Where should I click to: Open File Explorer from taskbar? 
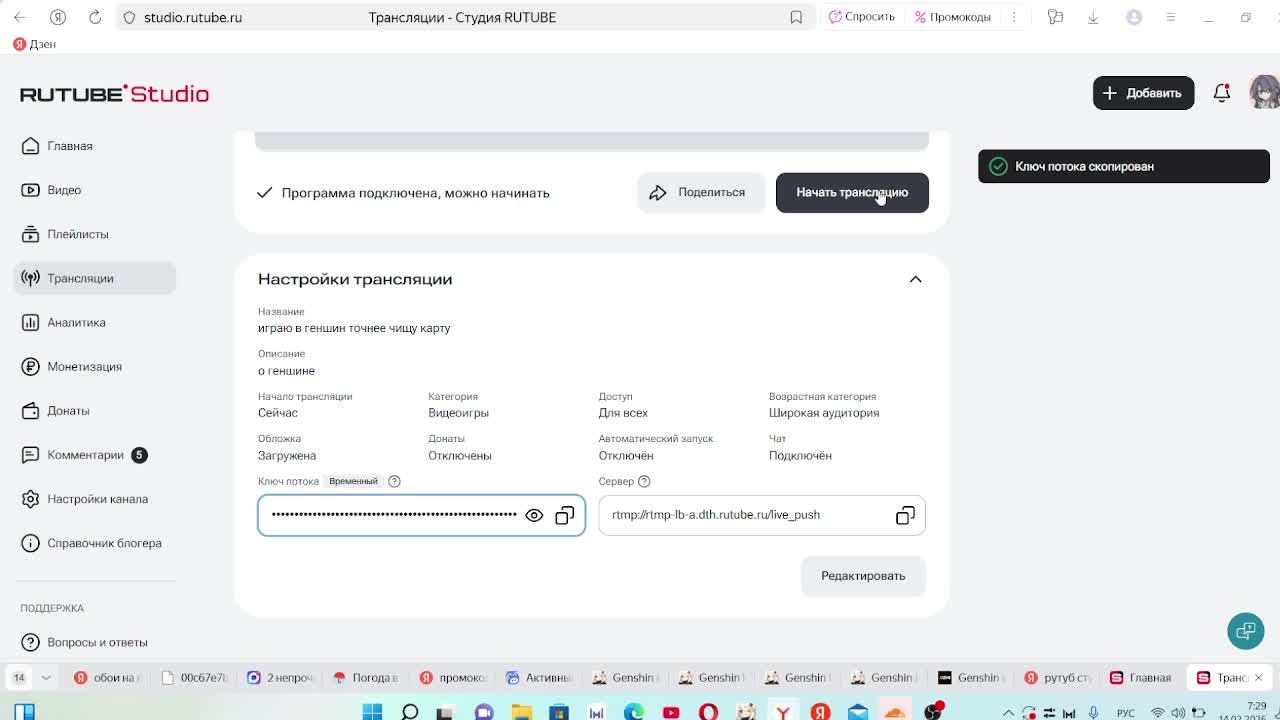pos(521,712)
